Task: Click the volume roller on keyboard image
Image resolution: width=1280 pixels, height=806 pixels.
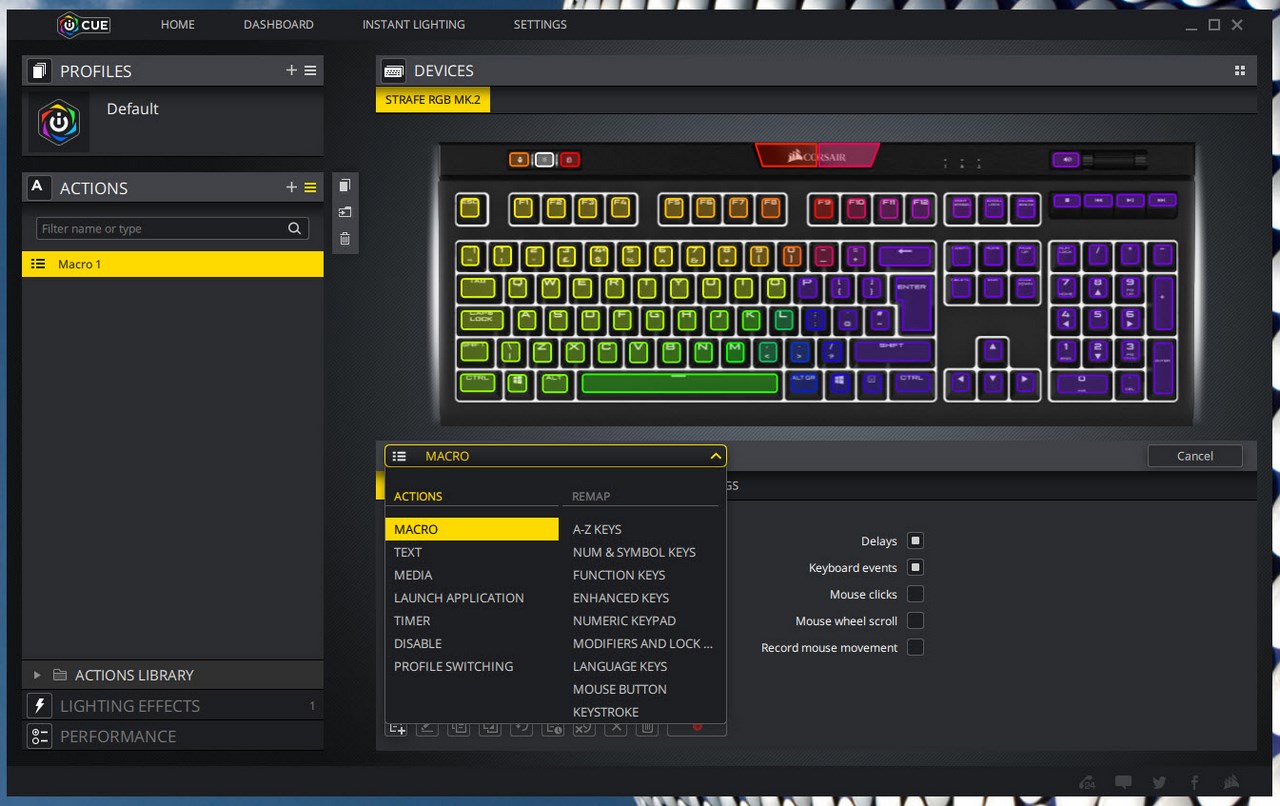Action: (1115, 159)
